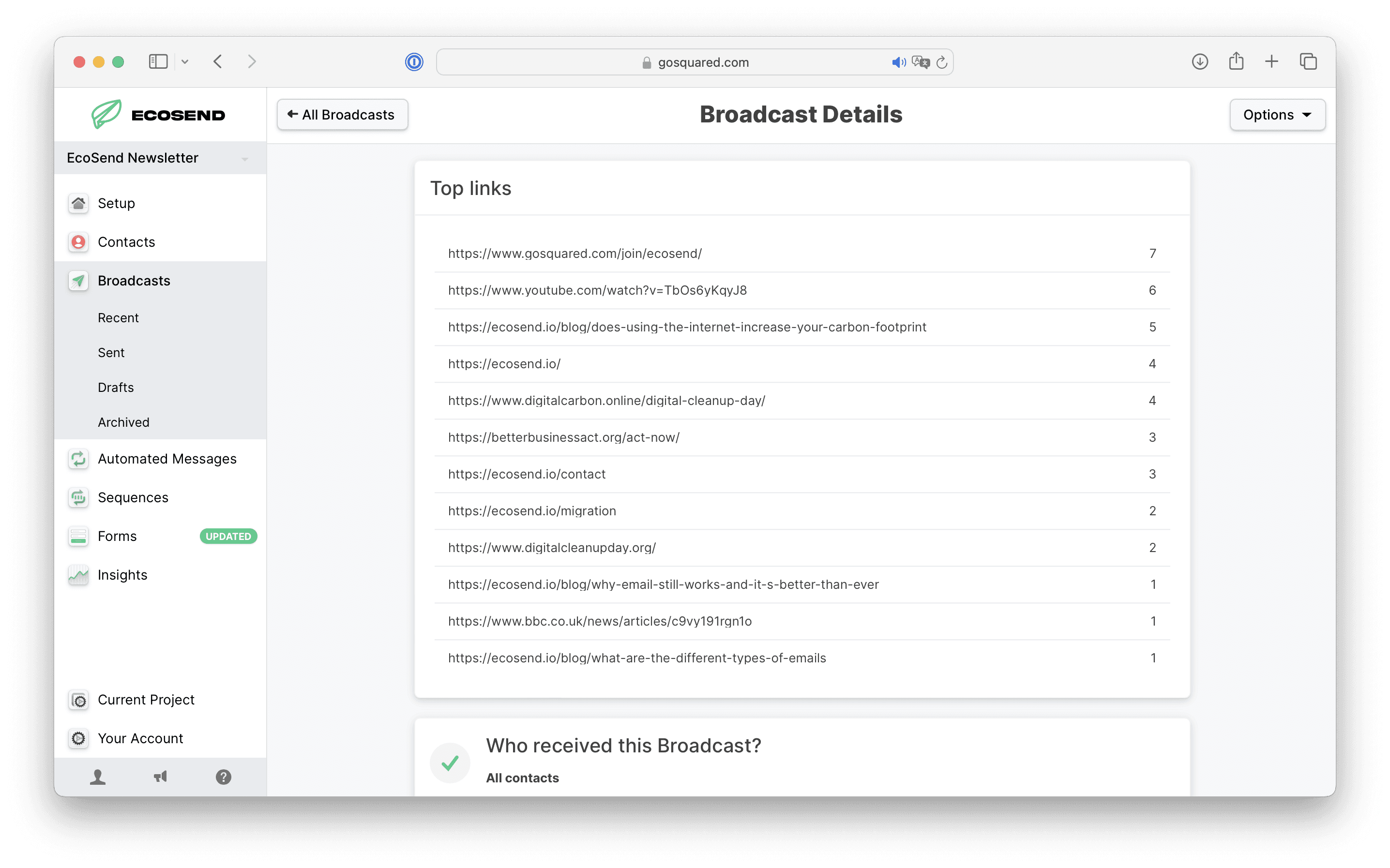This screenshot has height=868, width=1390.
Task: Click the count 7 for gosquared link
Action: point(1152,253)
